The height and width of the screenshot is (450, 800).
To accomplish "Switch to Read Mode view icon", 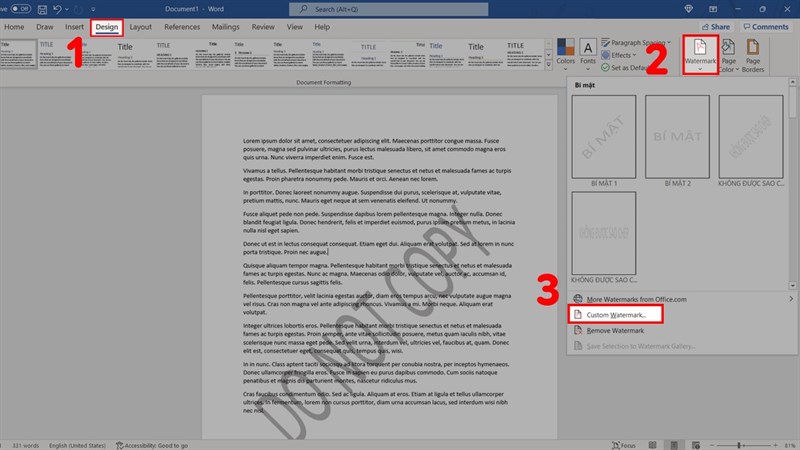I will pyautogui.click(x=652, y=445).
